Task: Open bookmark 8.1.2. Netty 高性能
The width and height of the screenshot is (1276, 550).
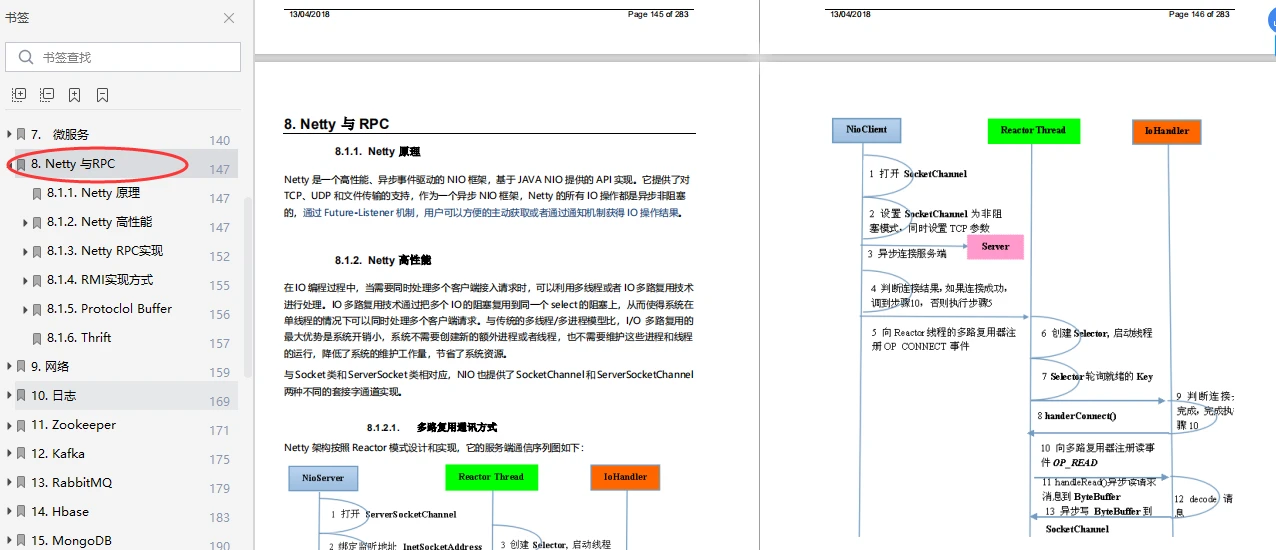Action: tap(99, 222)
